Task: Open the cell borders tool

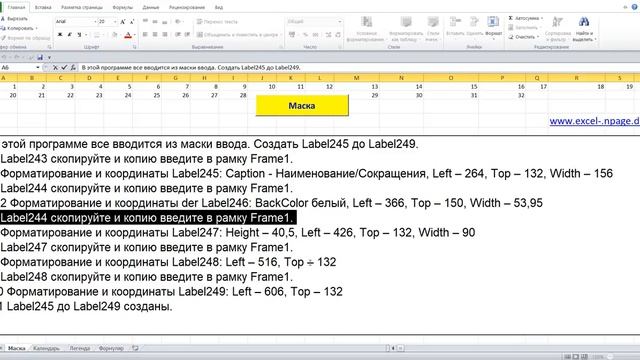Action: (x=97, y=35)
